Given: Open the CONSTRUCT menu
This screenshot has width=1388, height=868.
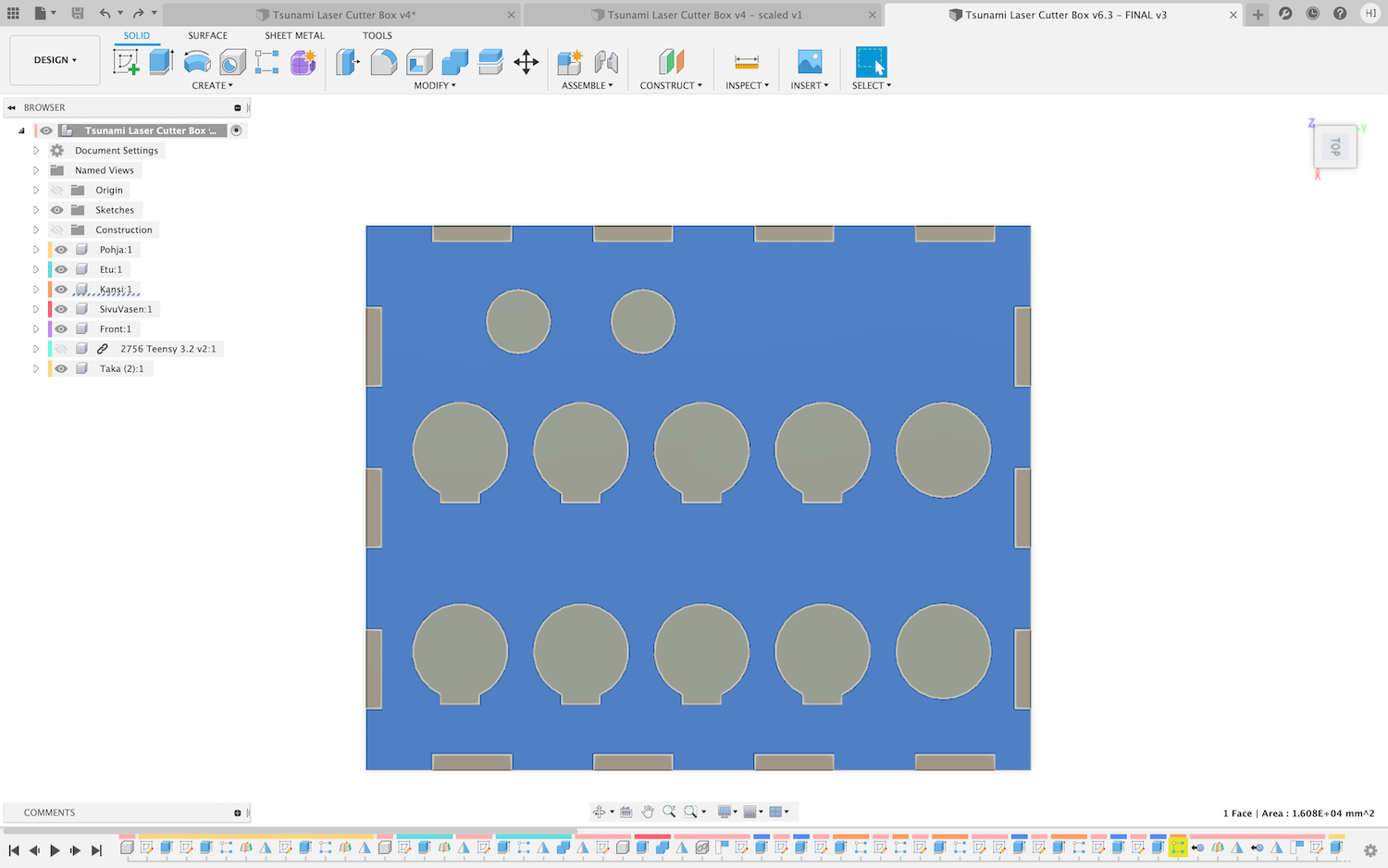Looking at the screenshot, I should point(670,85).
